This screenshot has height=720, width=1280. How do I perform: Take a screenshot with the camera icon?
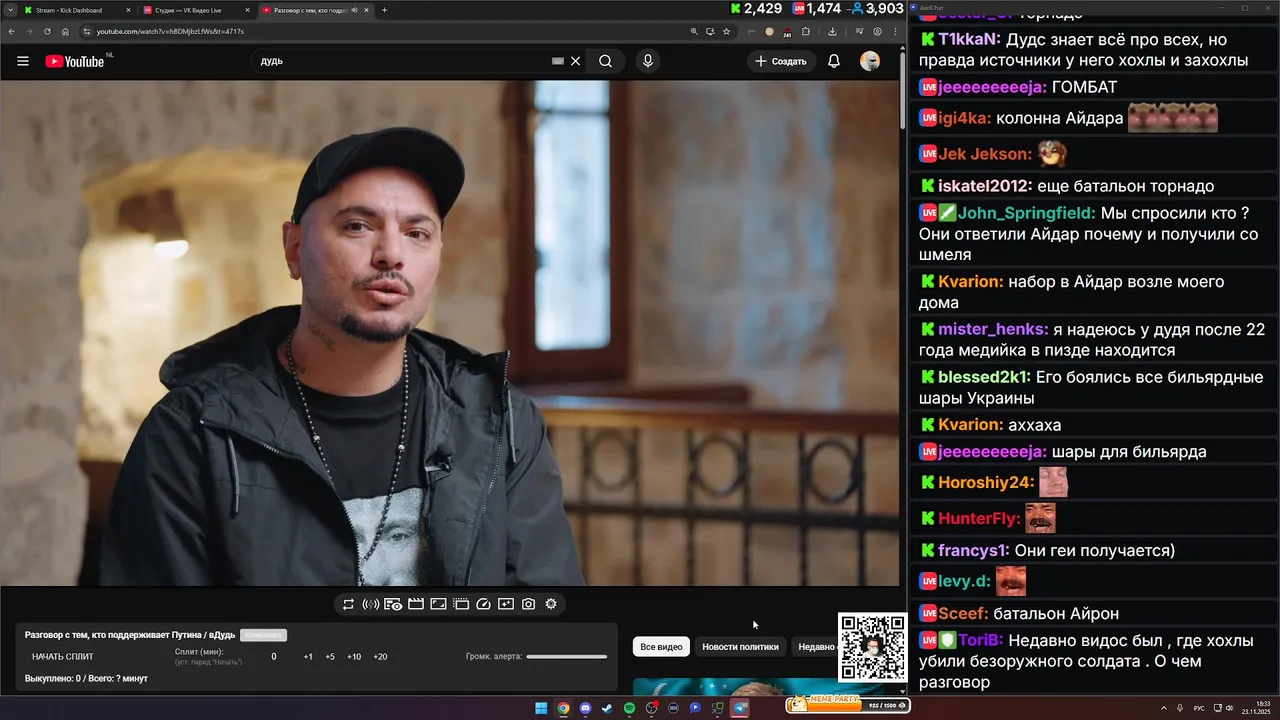[x=528, y=604]
